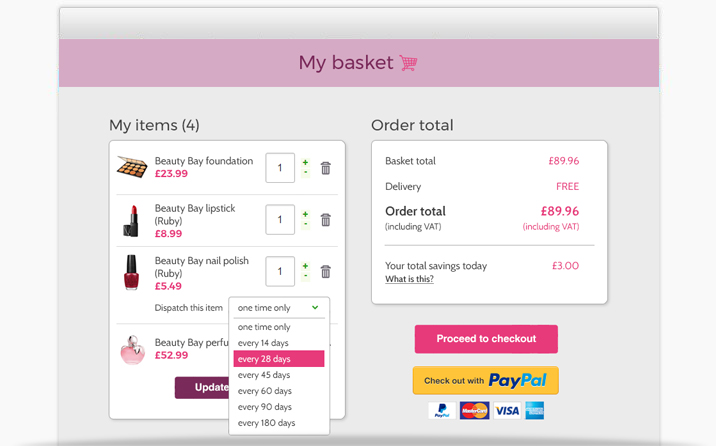Decrease lipstick quantity with minus
The height and width of the screenshot is (446, 716).
(x=305, y=224)
